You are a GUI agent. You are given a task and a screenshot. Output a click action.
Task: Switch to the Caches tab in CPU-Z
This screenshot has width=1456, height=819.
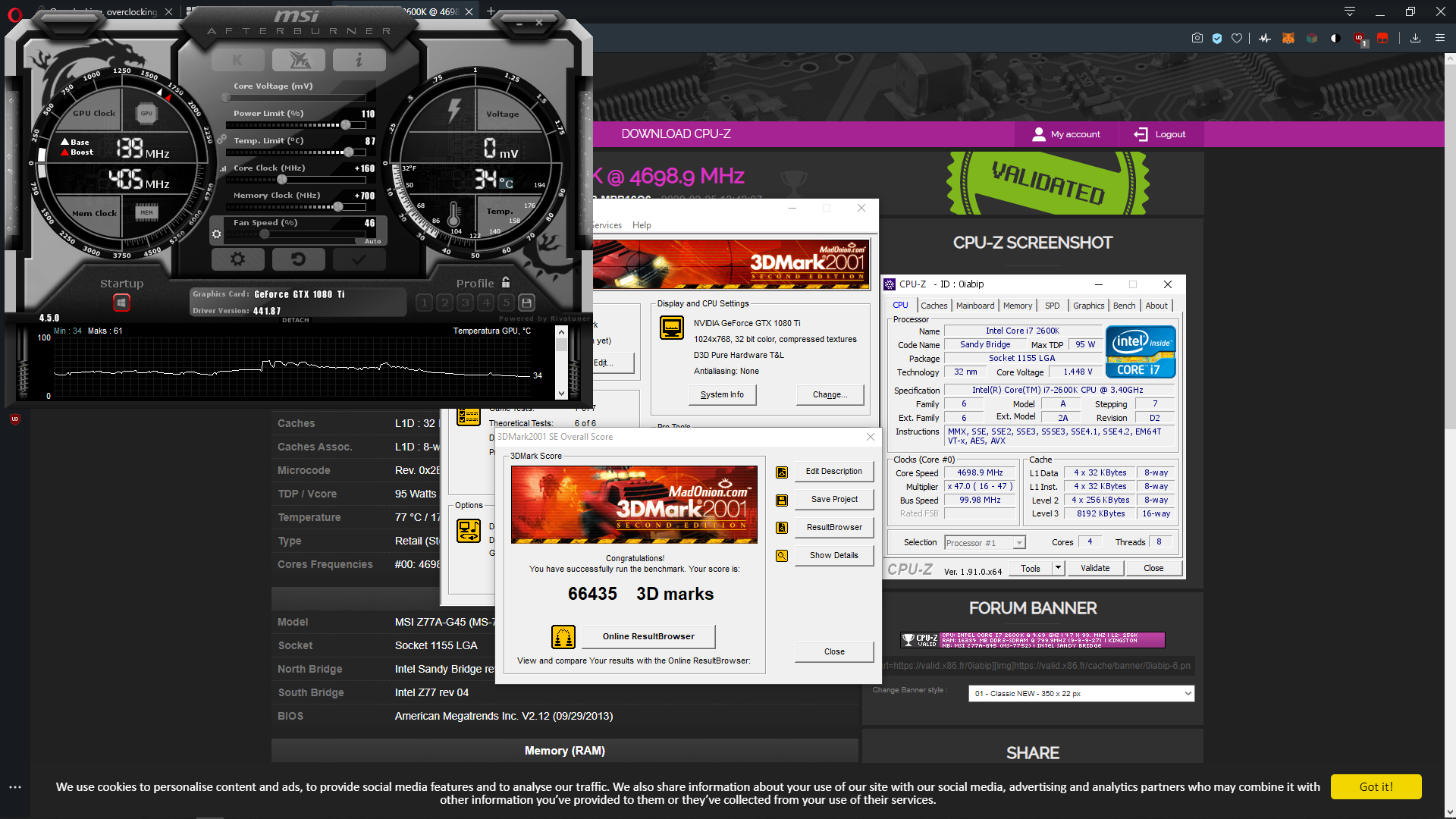coord(934,306)
